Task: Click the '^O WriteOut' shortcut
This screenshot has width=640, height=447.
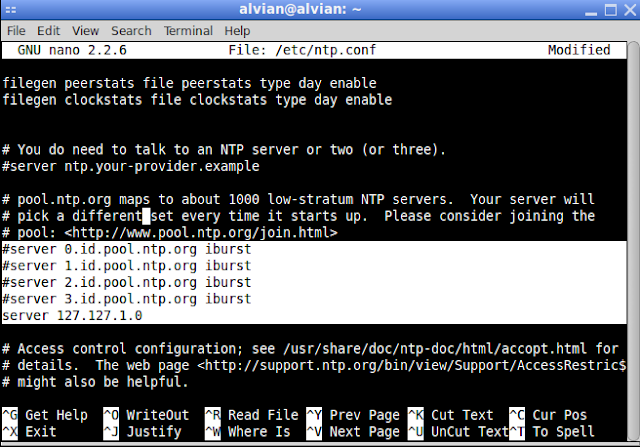Action: click(146, 415)
